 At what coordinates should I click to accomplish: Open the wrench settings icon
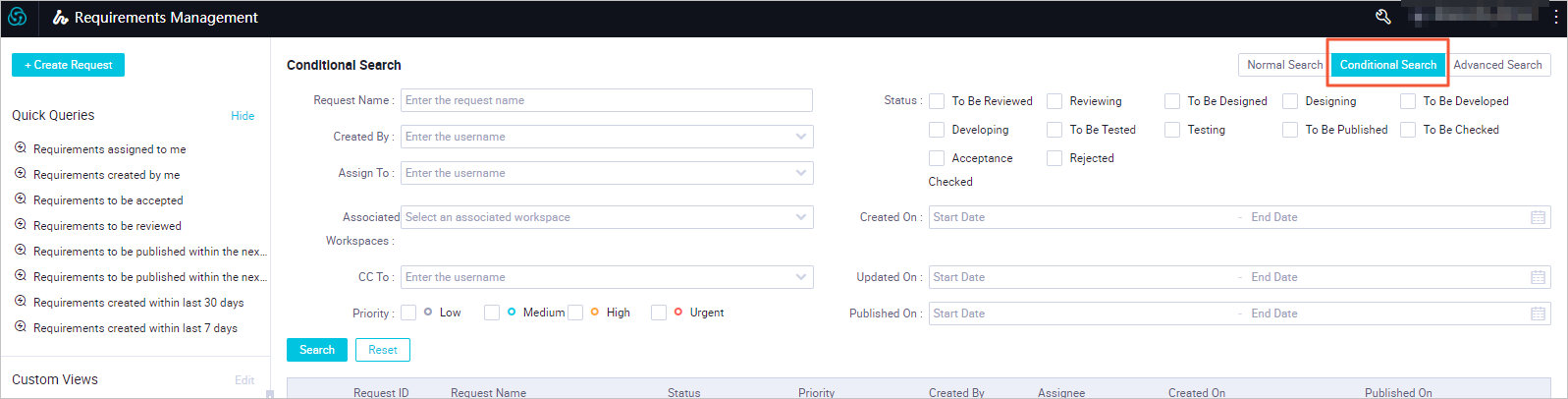(1382, 17)
